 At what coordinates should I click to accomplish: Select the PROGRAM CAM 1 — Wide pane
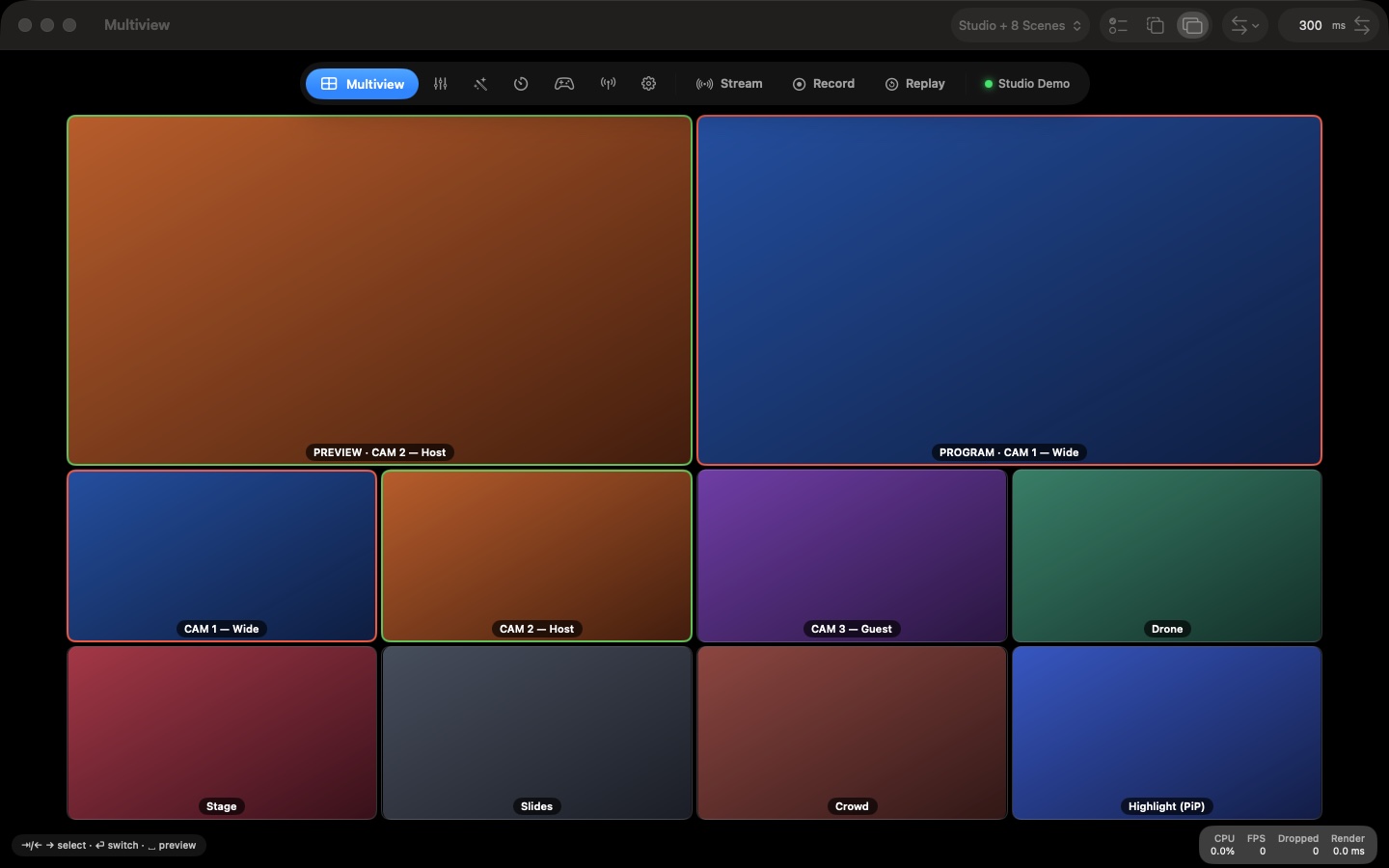pos(1009,290)
